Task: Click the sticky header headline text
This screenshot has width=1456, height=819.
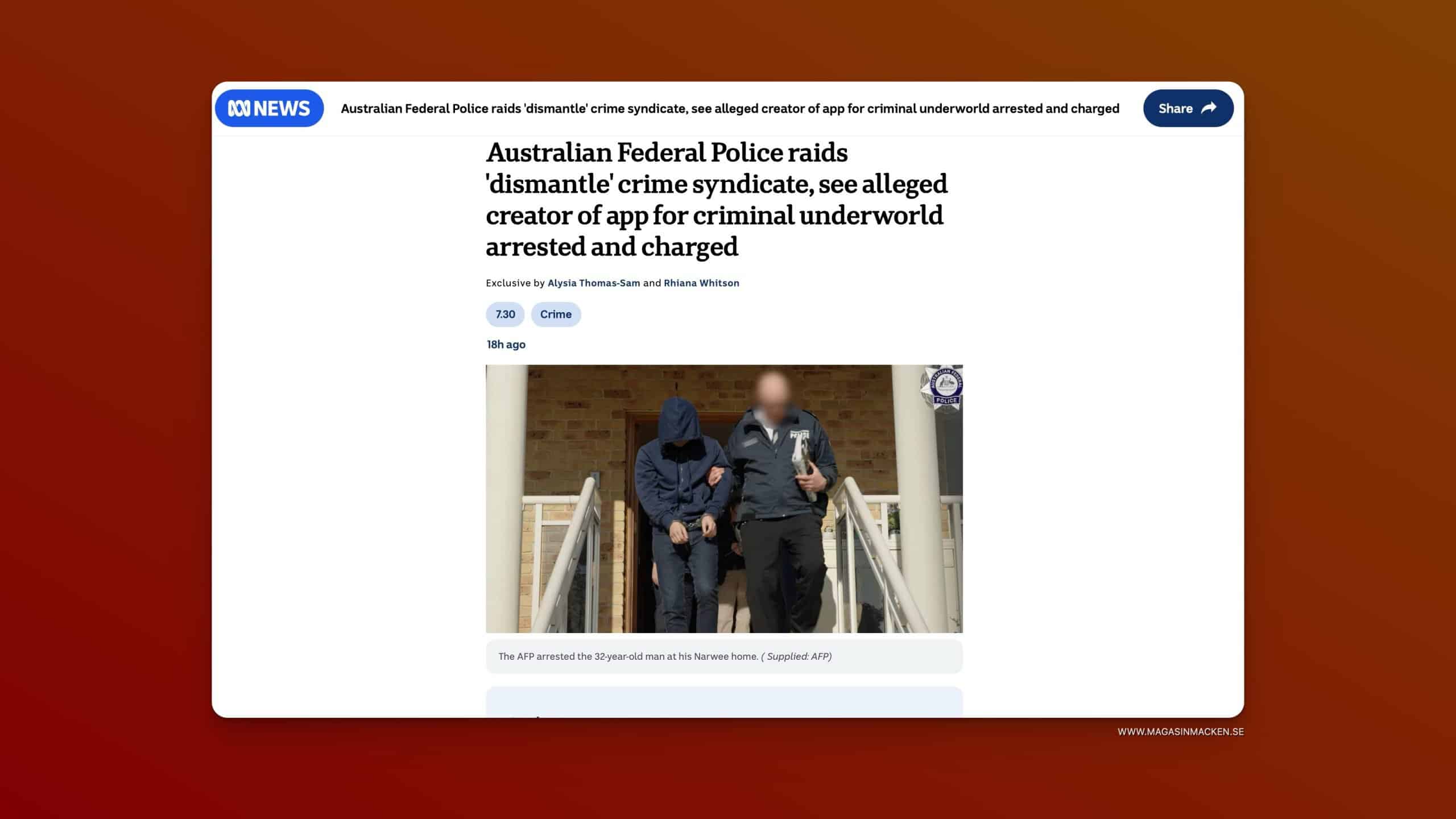Action: pyautogui.click(x=730, y=109)
